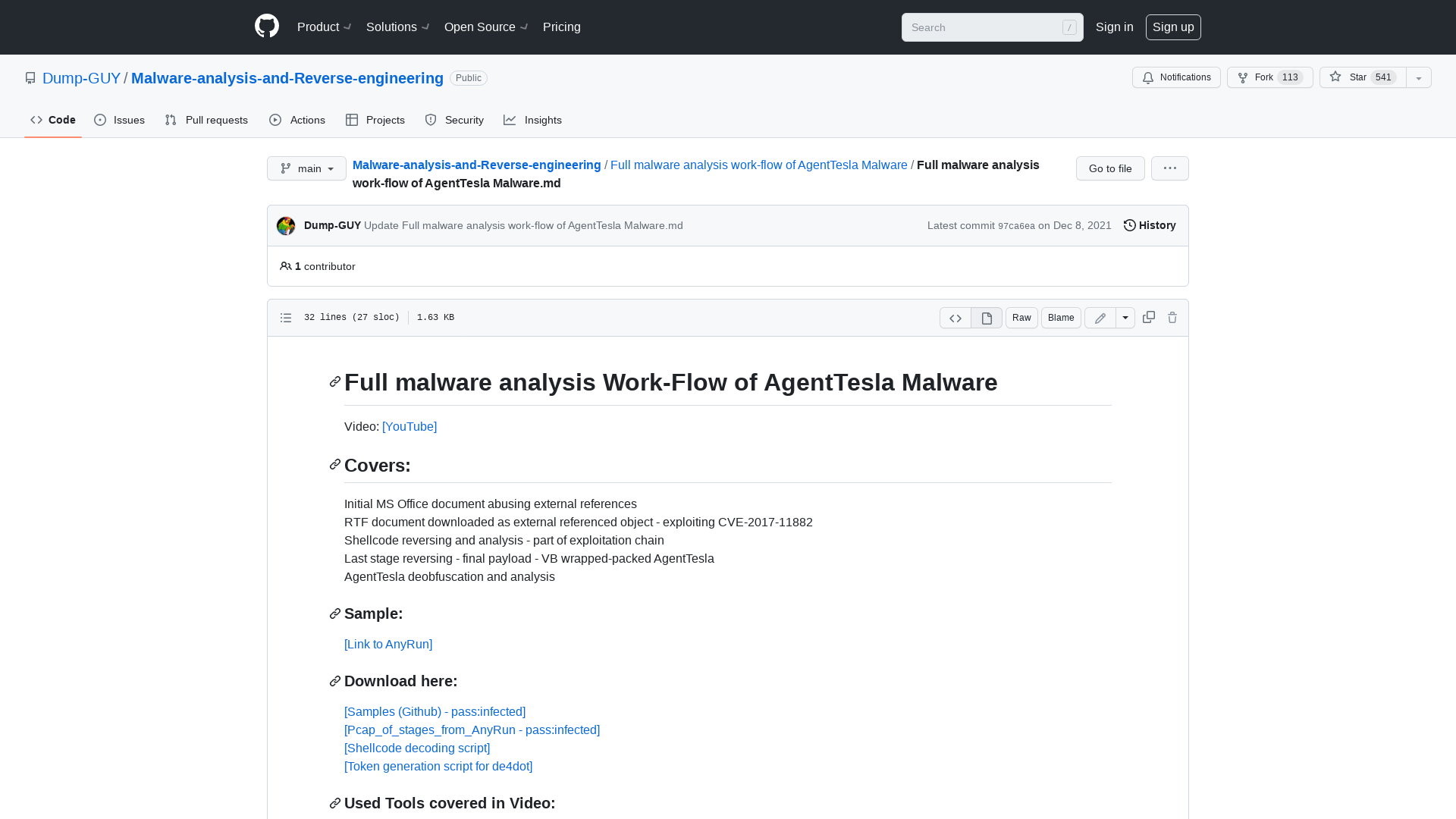The image size is (1456, 819).
Task: Show the rendered file view icon
Action: point(987,318)
